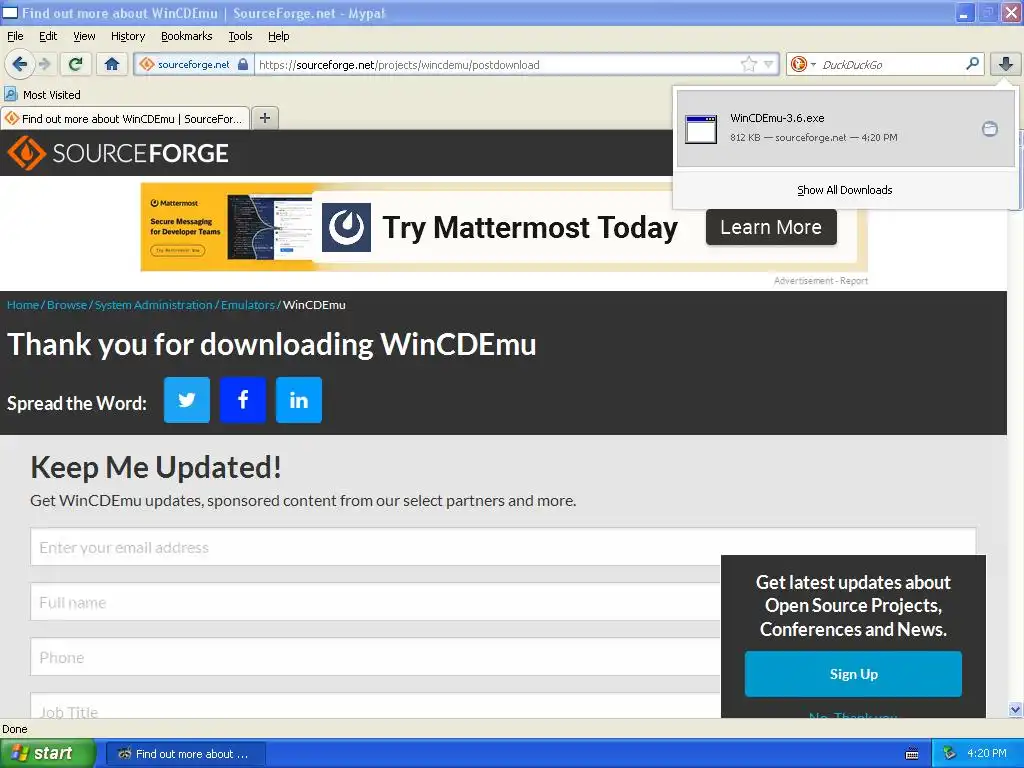The height and width of the screenshot is (768, 1024).
Task: Open the Bookmarks menu
Action: point(187,36)
